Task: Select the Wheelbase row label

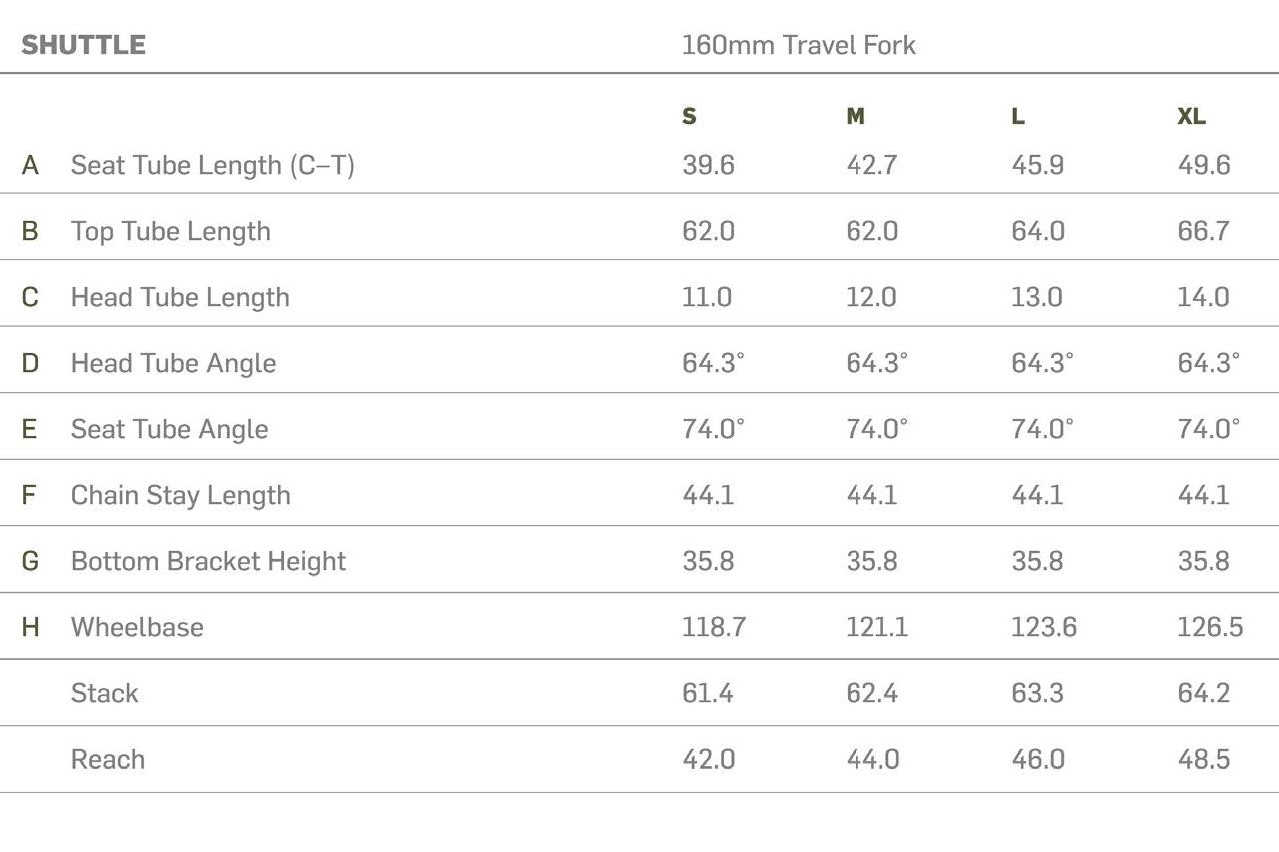Action: point(137,627)
